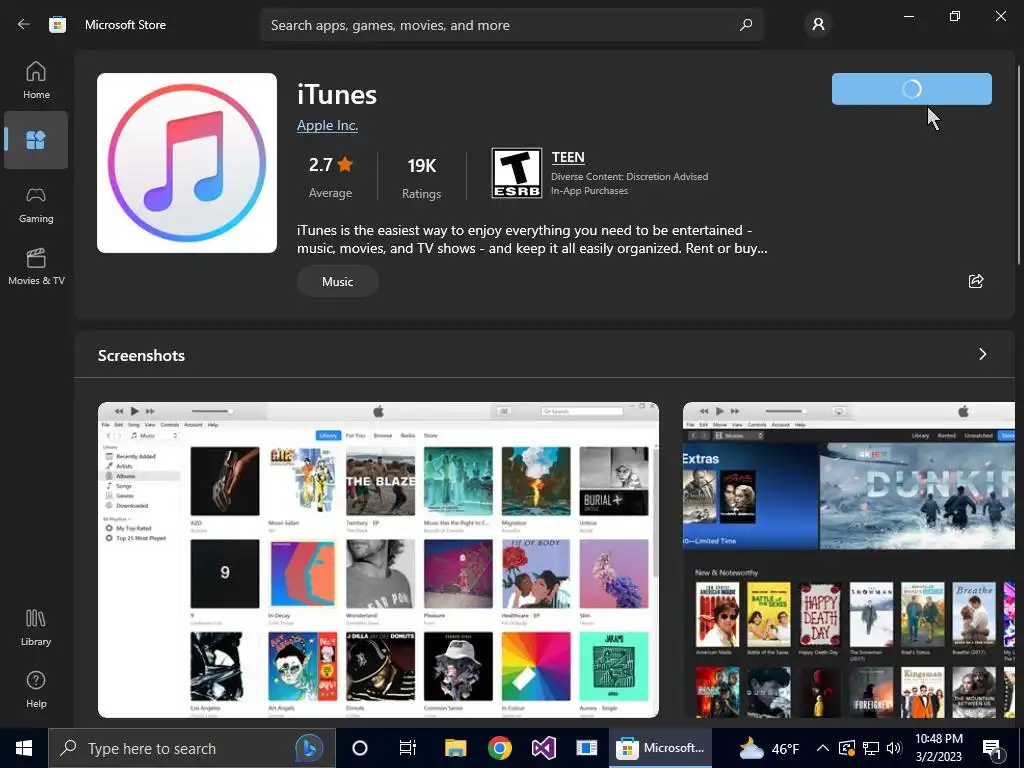Image resolution: width=1024 pixels, height=768 pixels.
Task: Click the vertical page scrollbar
Action: [x=1018, y=165]
